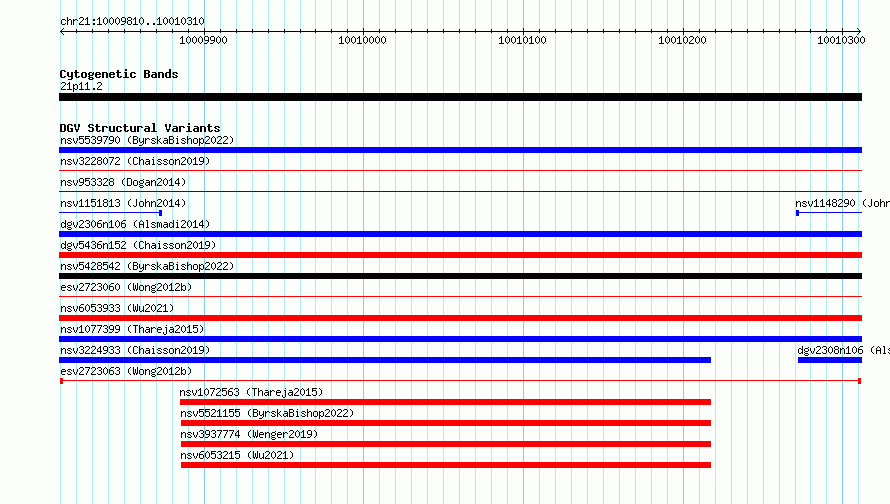Open variant label nsv3937774 (Wenger2019)
The height and width of the screenshot is (504, 890).
click(x=249, y=434)
